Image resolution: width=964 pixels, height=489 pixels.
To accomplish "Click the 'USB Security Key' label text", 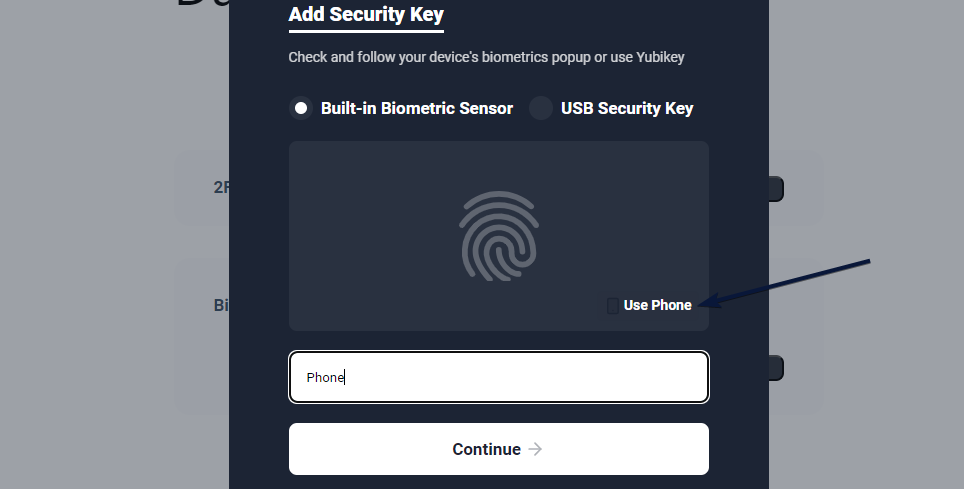I will (x=627, y=108).
